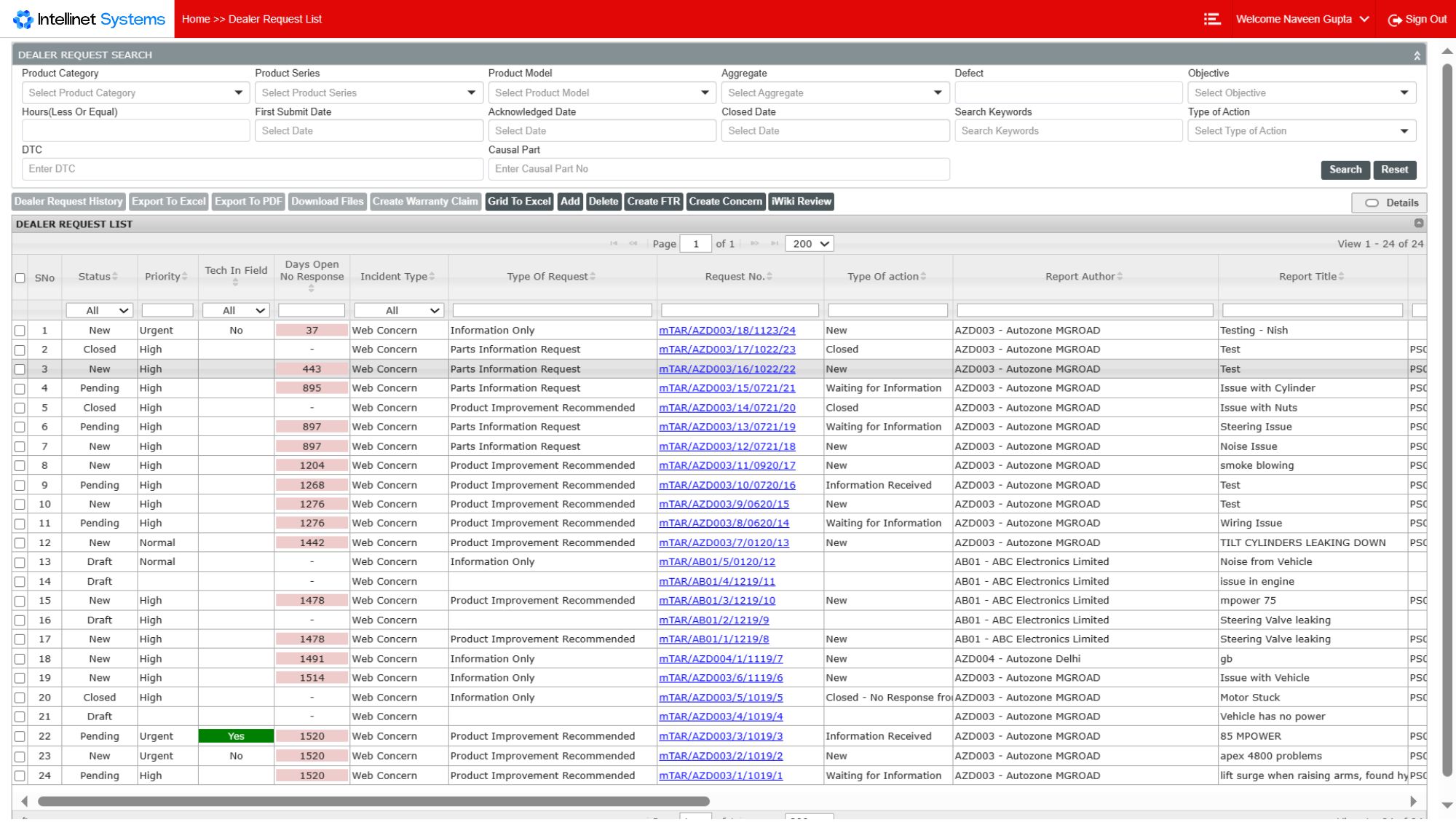Toggle the Details switch
This screenshot has height=825, width=1456.
1372,203
